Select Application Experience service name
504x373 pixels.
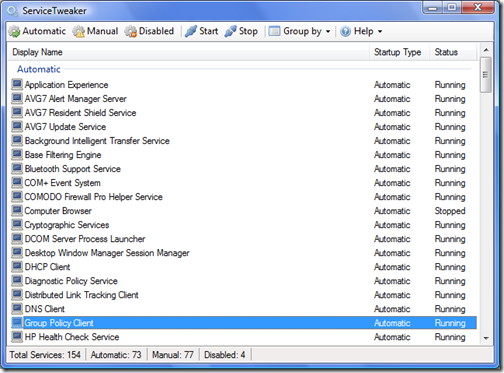click(66, 85)
